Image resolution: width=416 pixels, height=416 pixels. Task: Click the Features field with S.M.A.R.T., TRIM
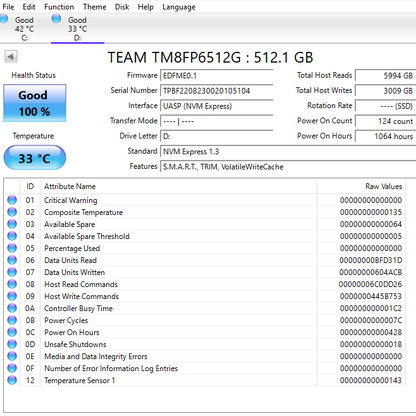click(288, 167)
